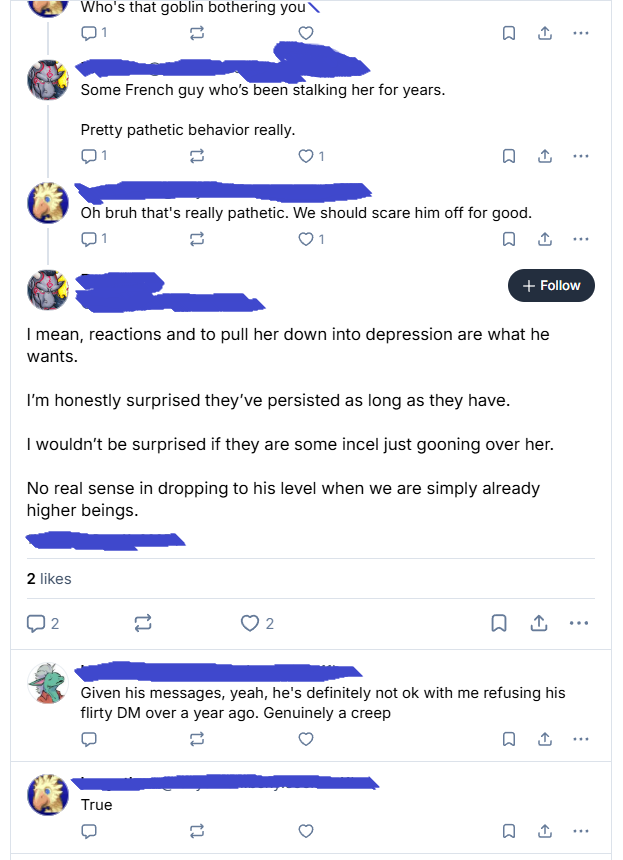Bookmark the main post
This screenshot has height=860, width=623.
tap(498, 623)
